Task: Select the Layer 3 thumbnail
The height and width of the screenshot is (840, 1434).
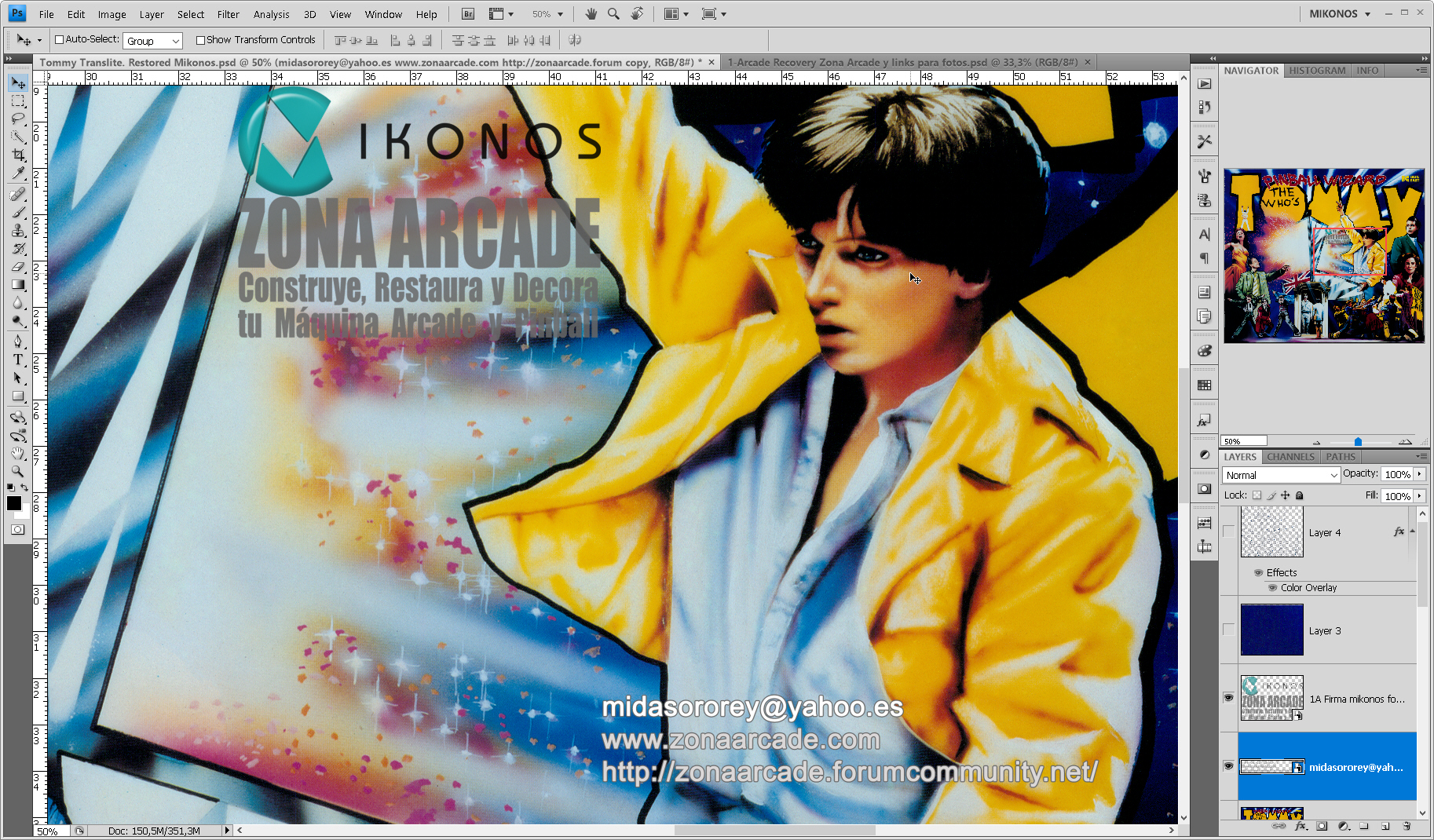Action: coord(1271,629)
